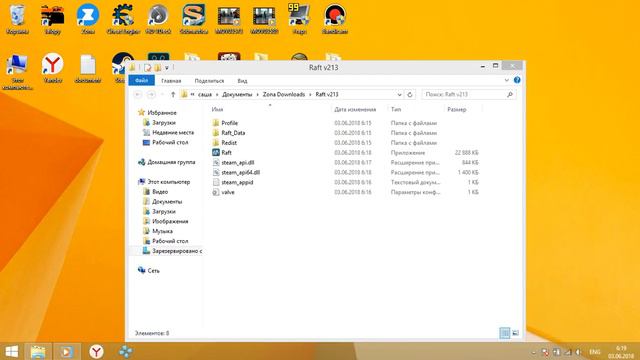640x360 pixels.
Task: Switch to the Главная ribbon tab
Action: pos(171,81)
